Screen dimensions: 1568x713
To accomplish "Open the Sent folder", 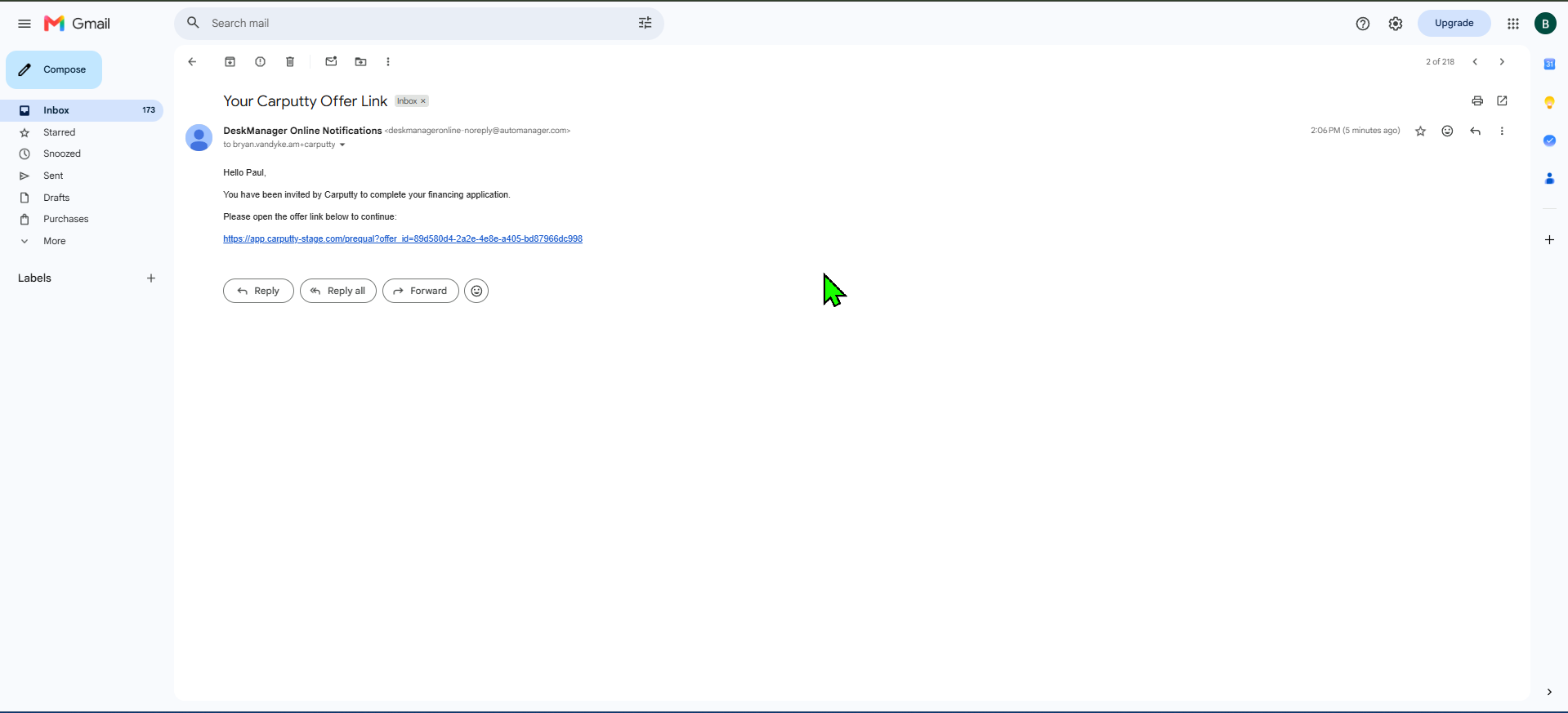I will [x=82, y=176].
